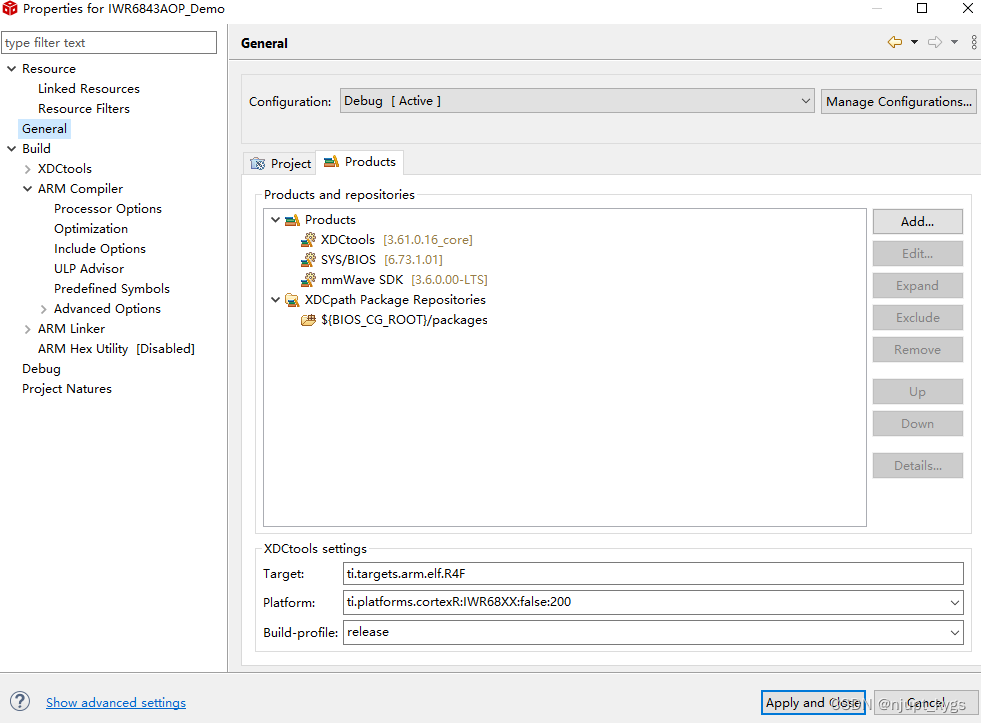The height and width of the screenshot is (723, 981).
Task: Click the BIOS_CG_ROOT packages folder icon
Action: pyautogui.click(x=308, y=320)
